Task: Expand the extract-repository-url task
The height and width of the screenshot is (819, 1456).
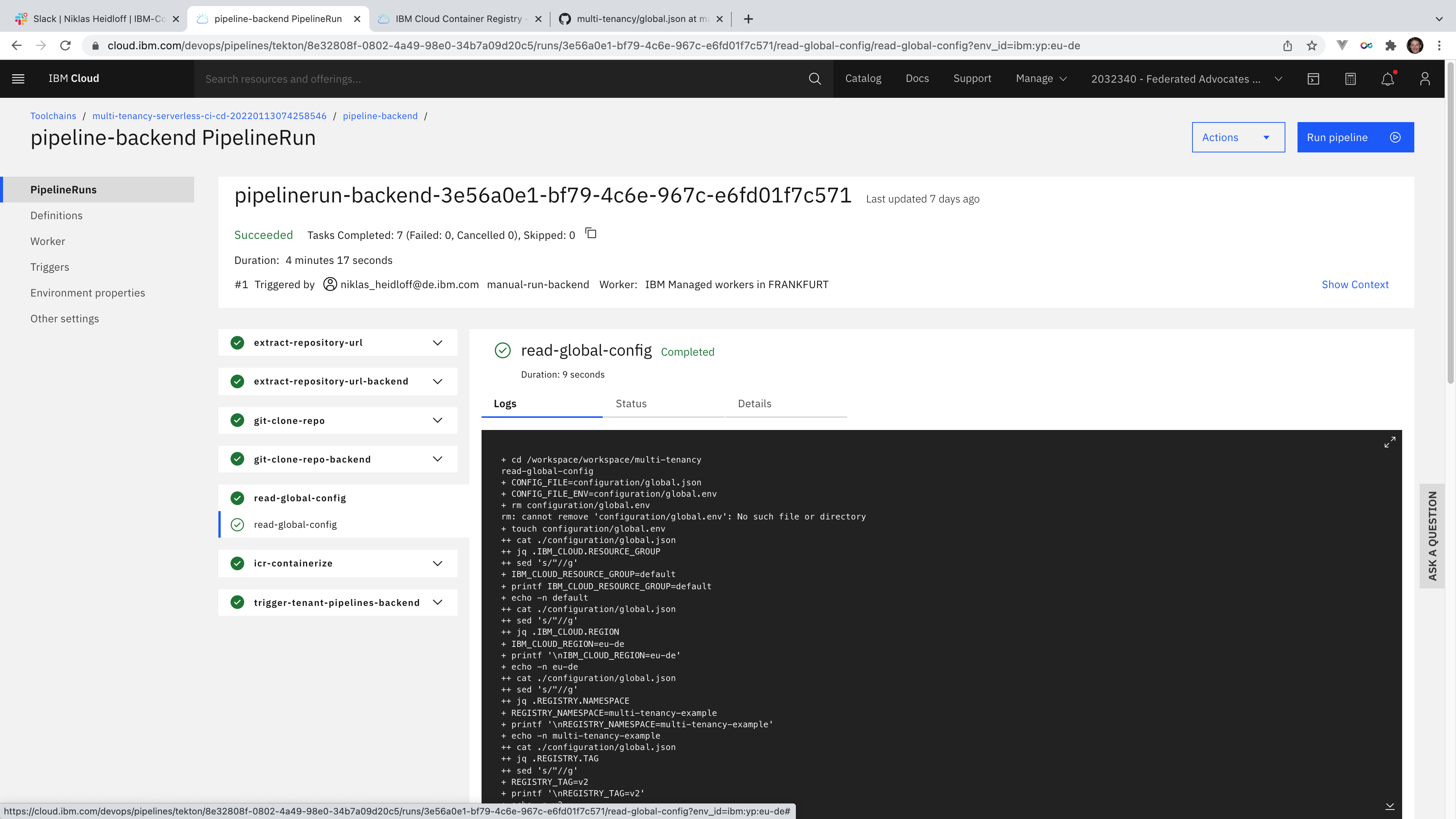Action: 437,342
